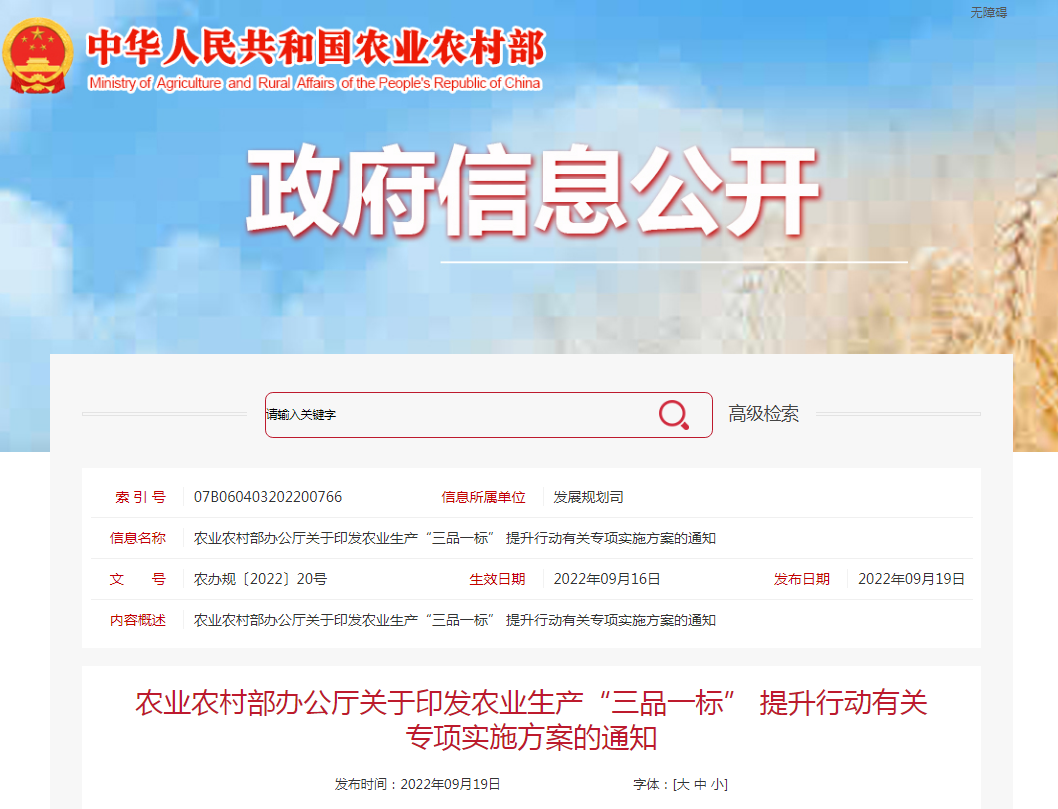
Task: Click the 文号 label
Action: pos(137,579)
